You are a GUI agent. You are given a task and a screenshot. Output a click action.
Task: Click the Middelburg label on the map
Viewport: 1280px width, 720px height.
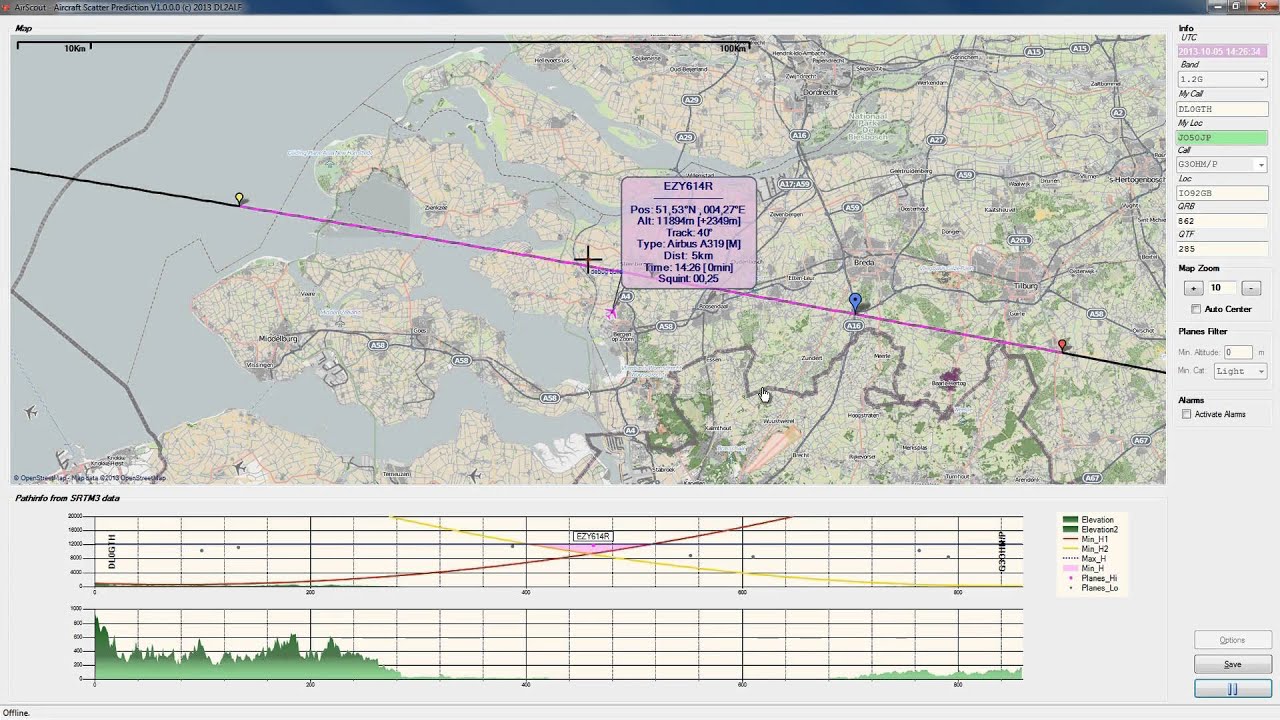(278, 339)
